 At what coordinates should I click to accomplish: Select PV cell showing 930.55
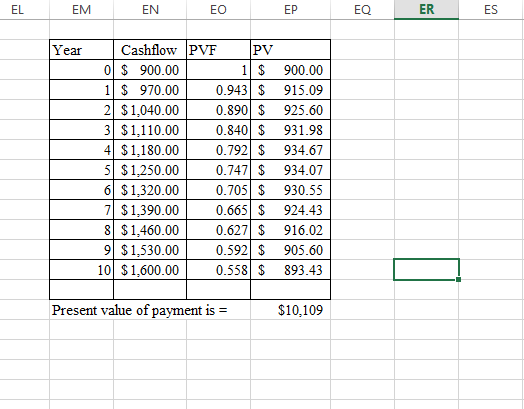tap(290, 190)
